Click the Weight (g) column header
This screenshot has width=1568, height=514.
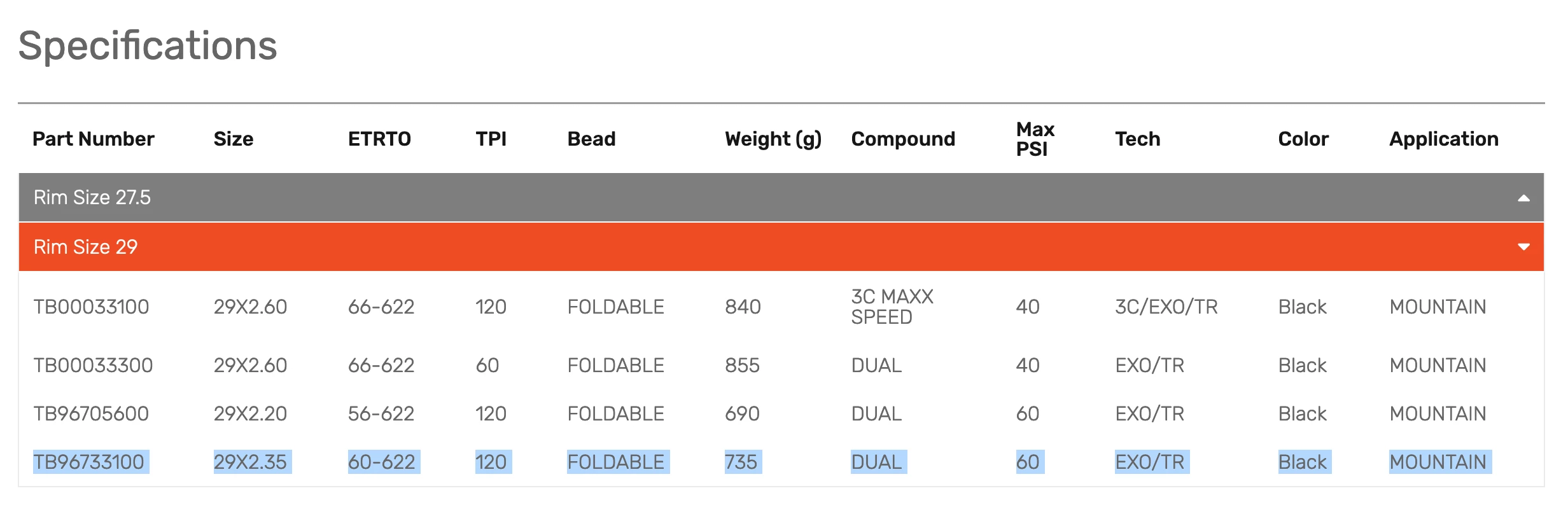click(773, 139)
